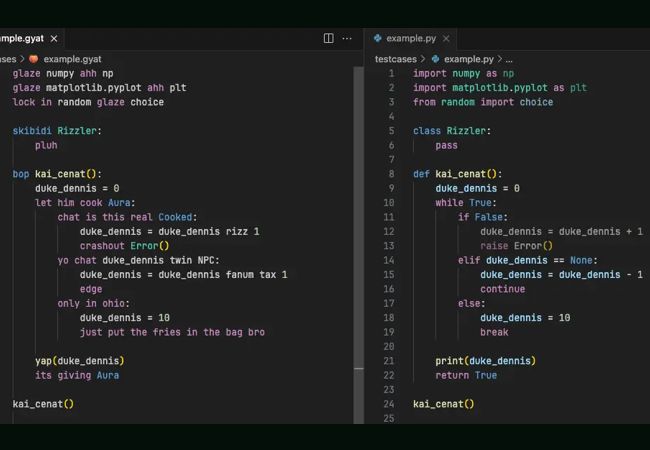Select example.gyat in the breadcrumb path
The height and width of the screenshot is (450, 650).
pyautogui.click(x=73, y=59)
